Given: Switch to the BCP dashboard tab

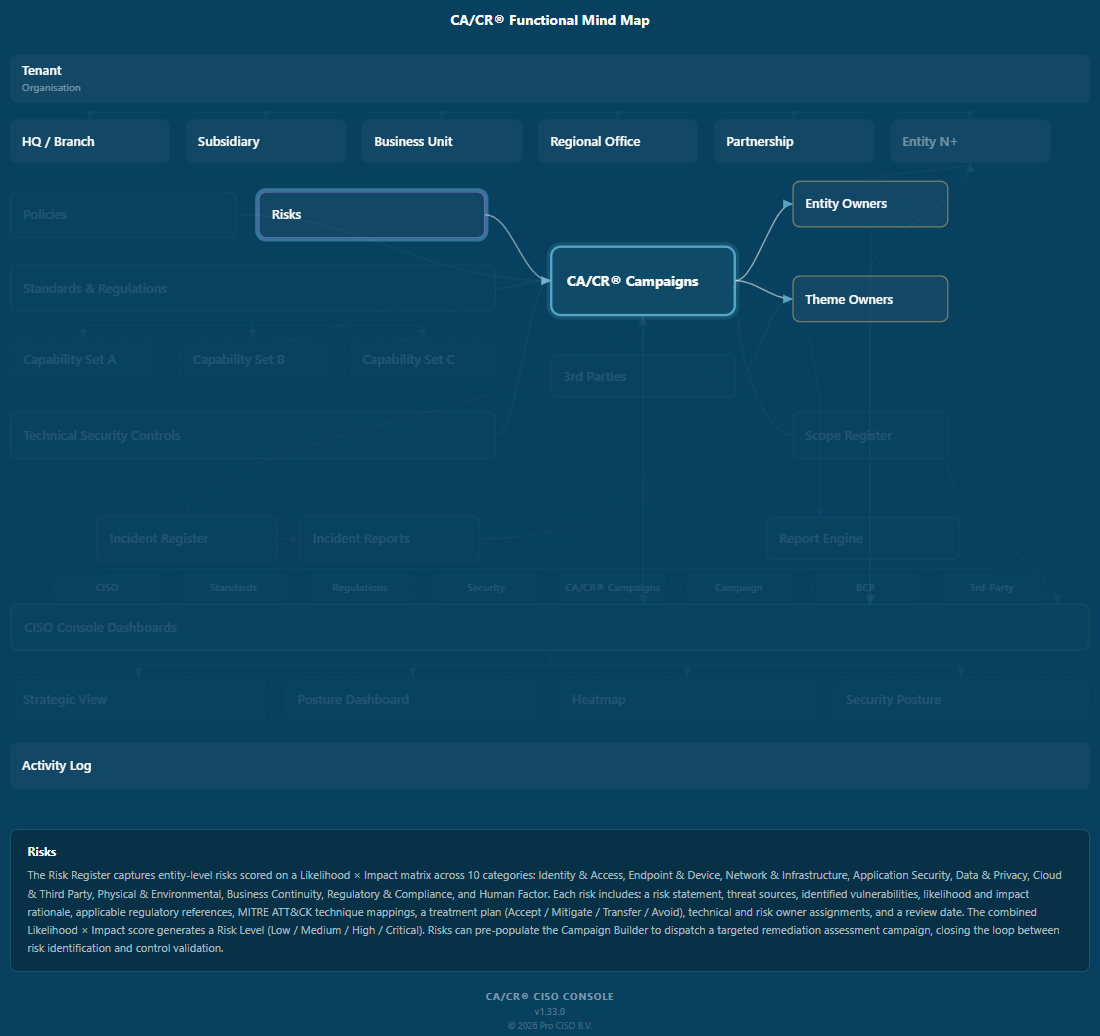Looking at the screenshot, I should [x=865, y=588].
